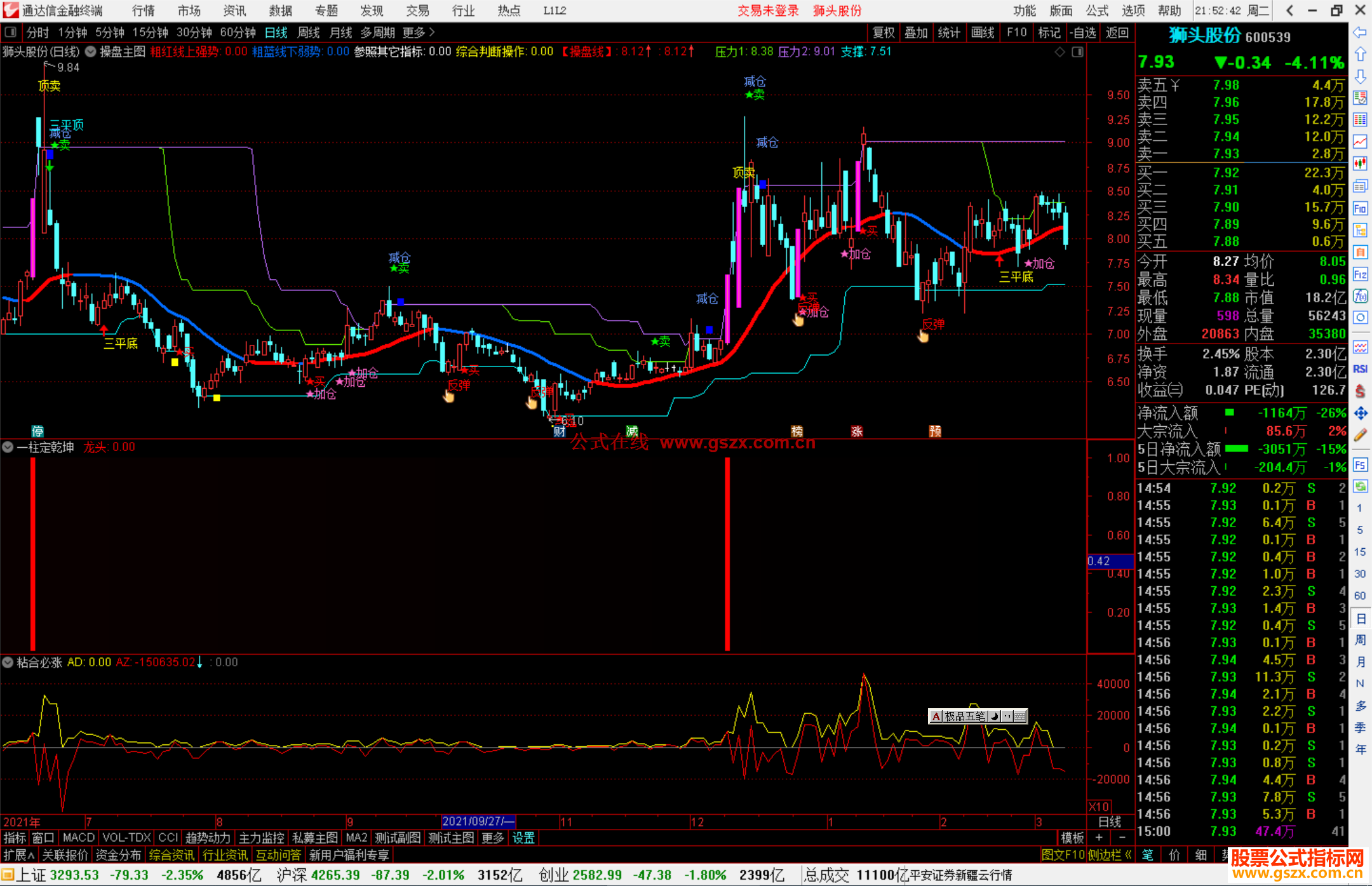Open the 行情 menu
The width and height of the screenshot is (1372, 886).
pos(144,11)
